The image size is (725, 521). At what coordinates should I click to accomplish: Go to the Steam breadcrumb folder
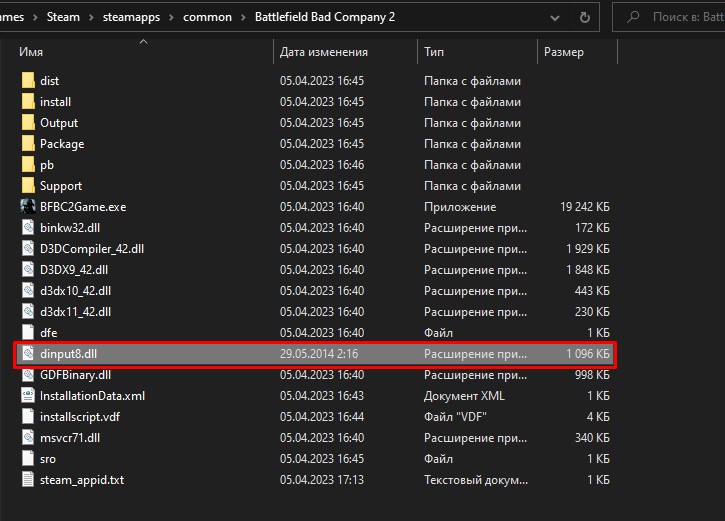point(63,17)
